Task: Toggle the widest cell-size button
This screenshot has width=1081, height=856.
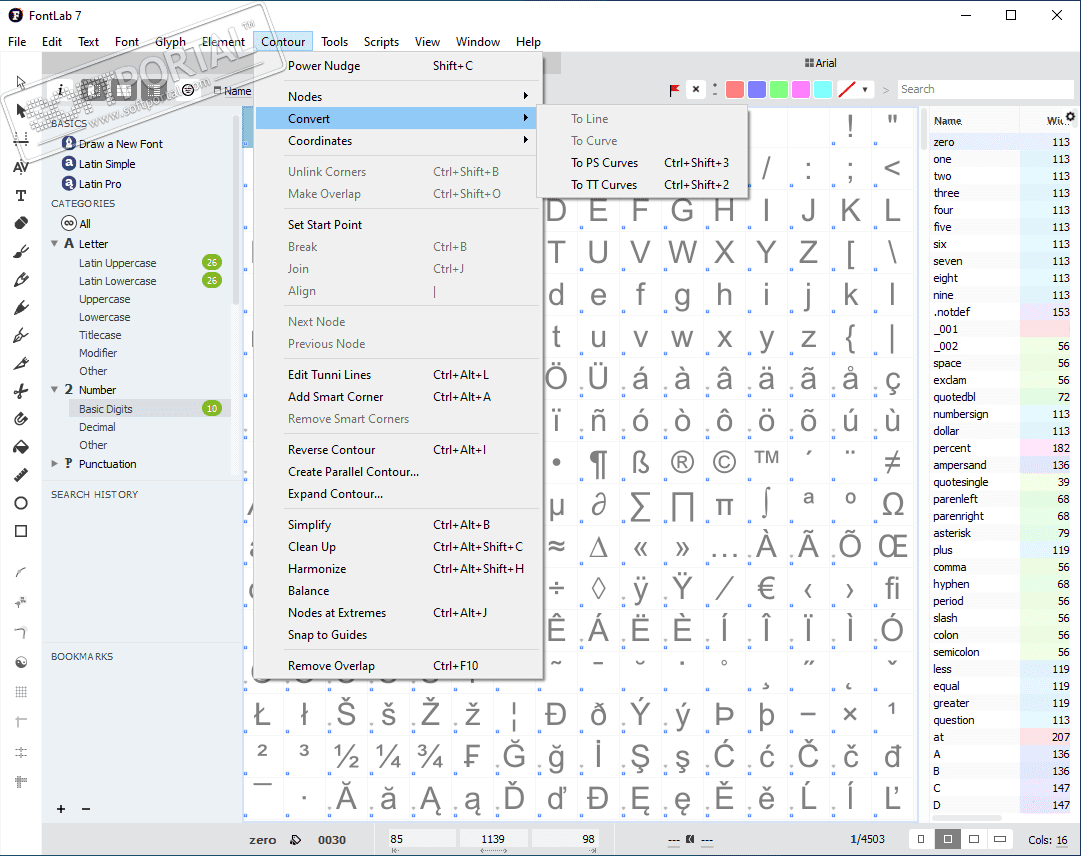Action: 1000,839
